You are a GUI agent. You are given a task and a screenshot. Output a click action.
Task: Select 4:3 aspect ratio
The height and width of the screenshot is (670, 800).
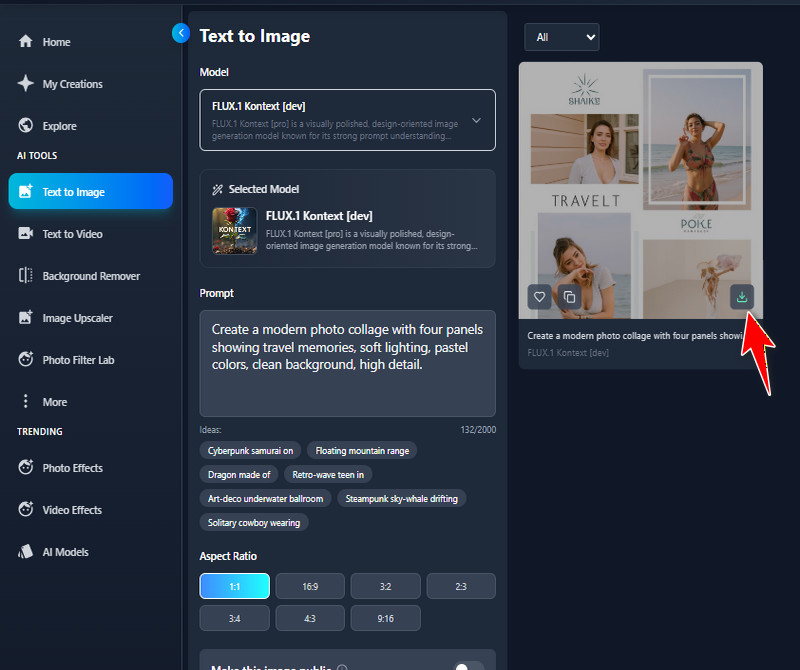point(310,618)
